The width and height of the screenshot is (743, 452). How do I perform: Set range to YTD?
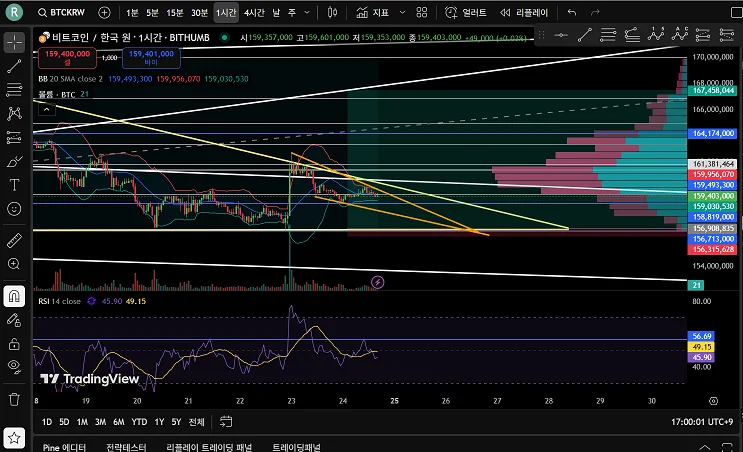pos(139,422)
